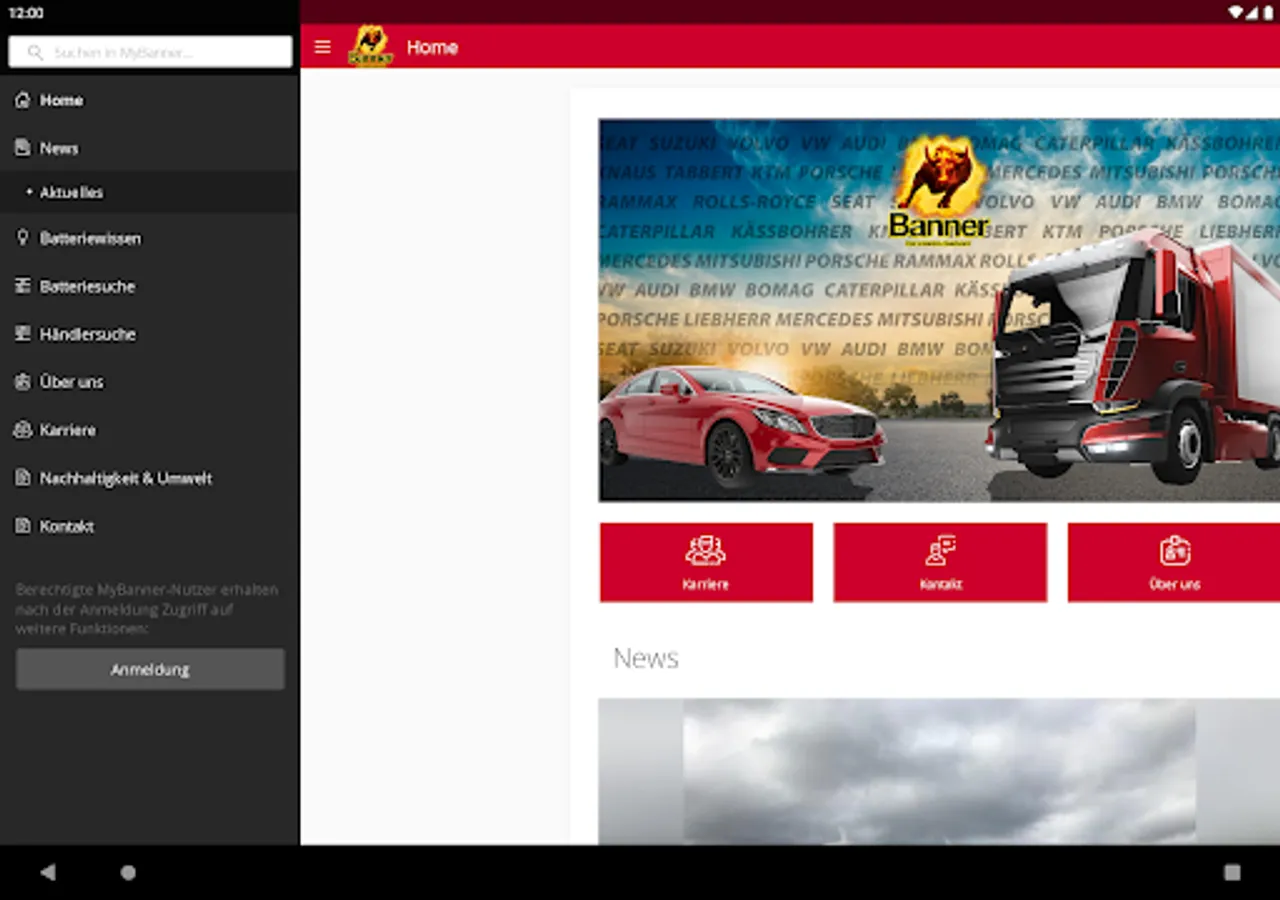The height and width of the screenshot is (900, 1280).
Task: Click the Anmeldung login button
Action: (x=150, y=669)
